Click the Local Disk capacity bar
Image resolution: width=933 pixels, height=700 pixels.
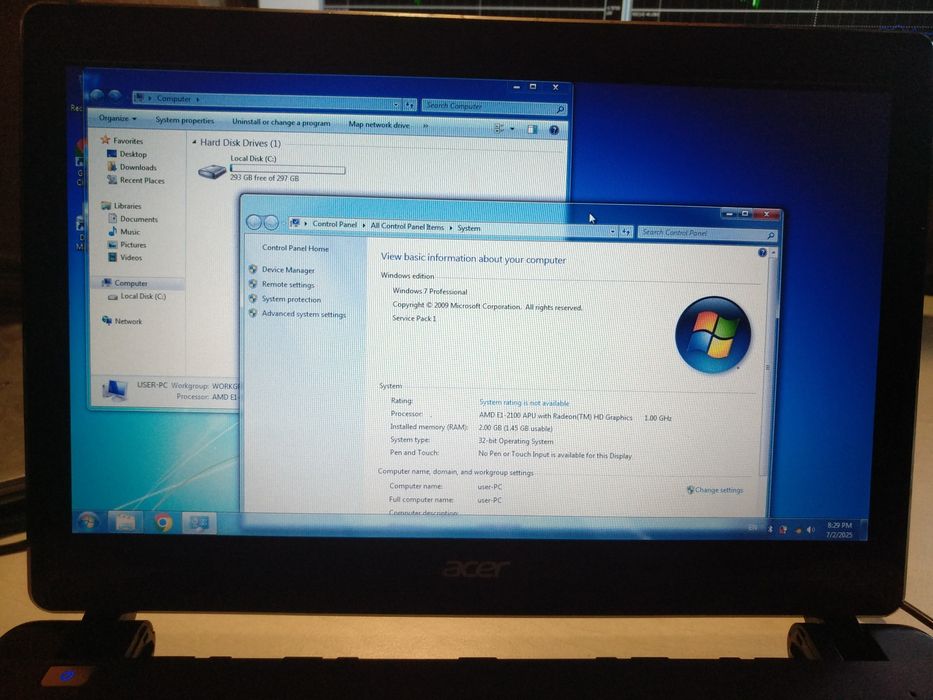tap(287, 170)
